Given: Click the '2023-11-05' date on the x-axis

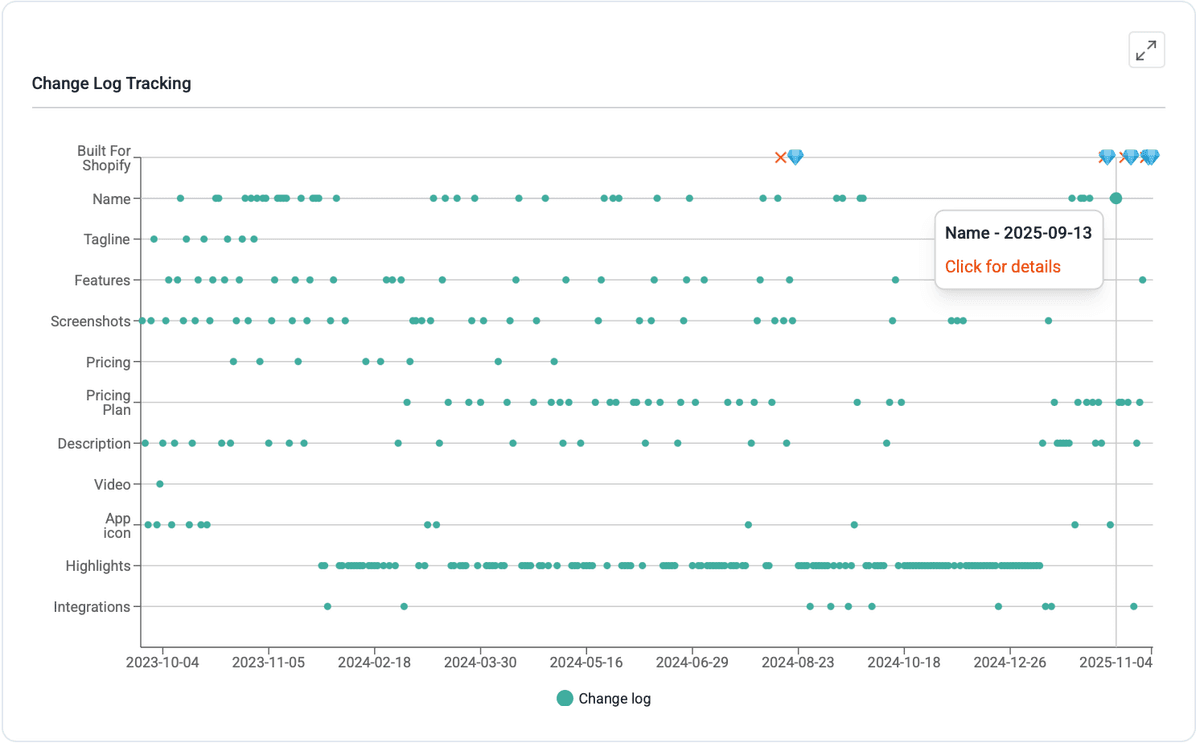Looking at the screenshot, I should tap(268, 662).
